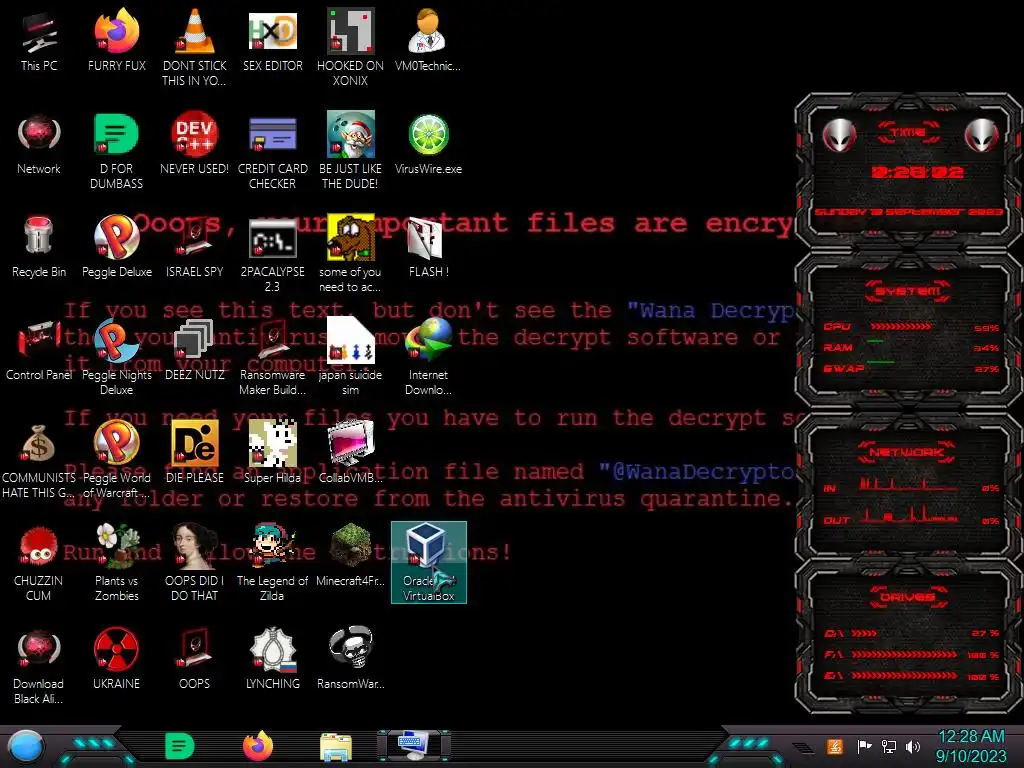Select the japan suicide sim file
This screenshot has height=768, width=1024.
click(x=350, y=357)
